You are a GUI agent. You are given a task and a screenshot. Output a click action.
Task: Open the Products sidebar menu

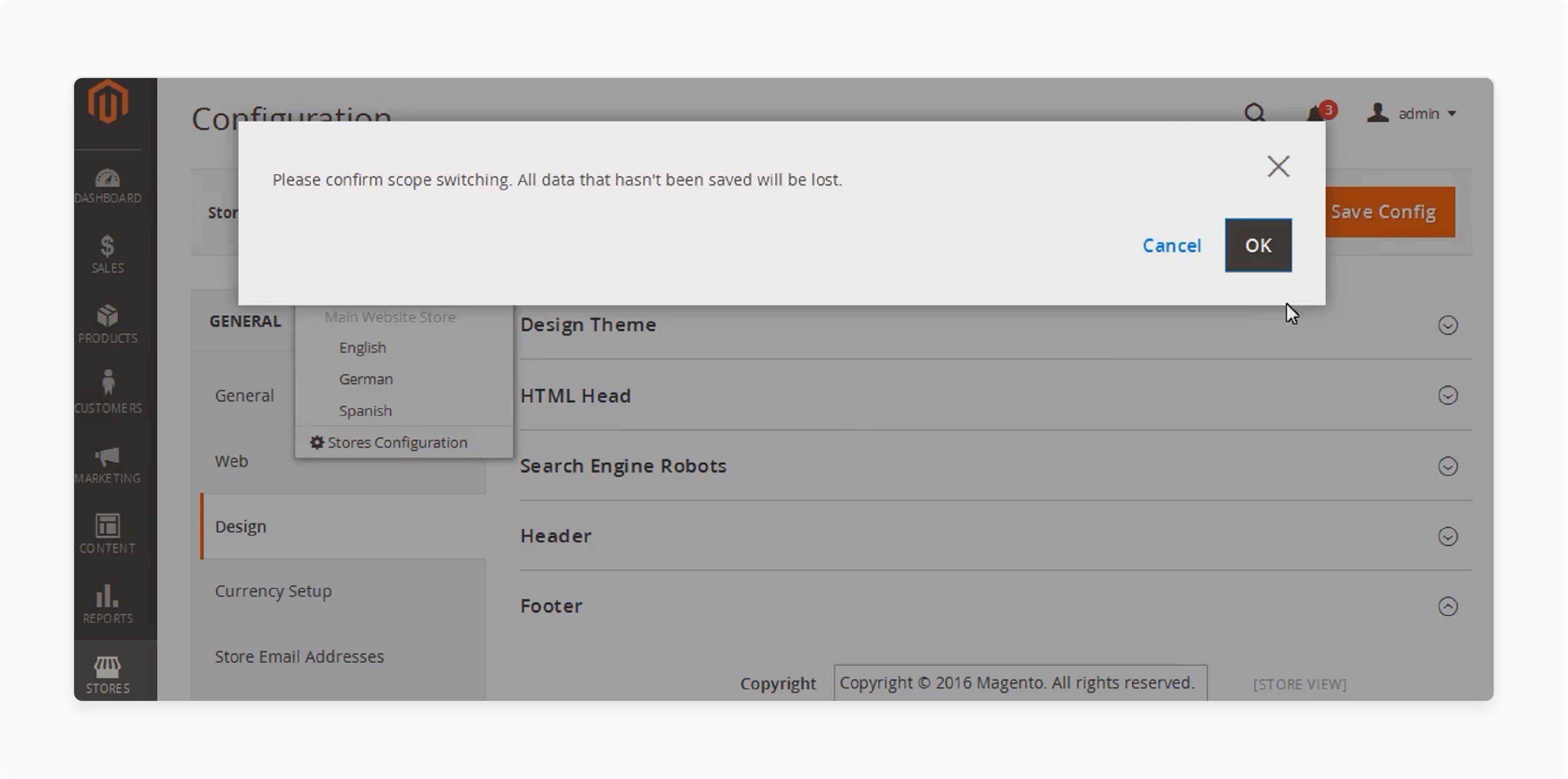coord(108,325)
